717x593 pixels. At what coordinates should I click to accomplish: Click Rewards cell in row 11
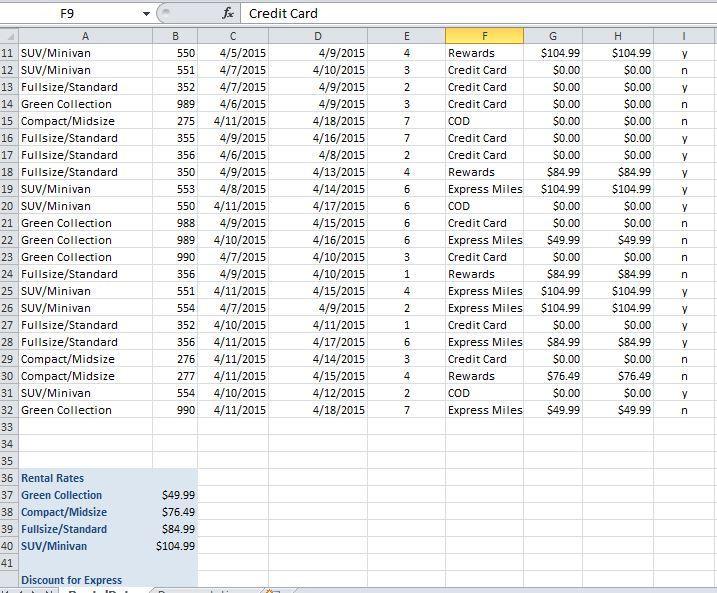point(485,53)
